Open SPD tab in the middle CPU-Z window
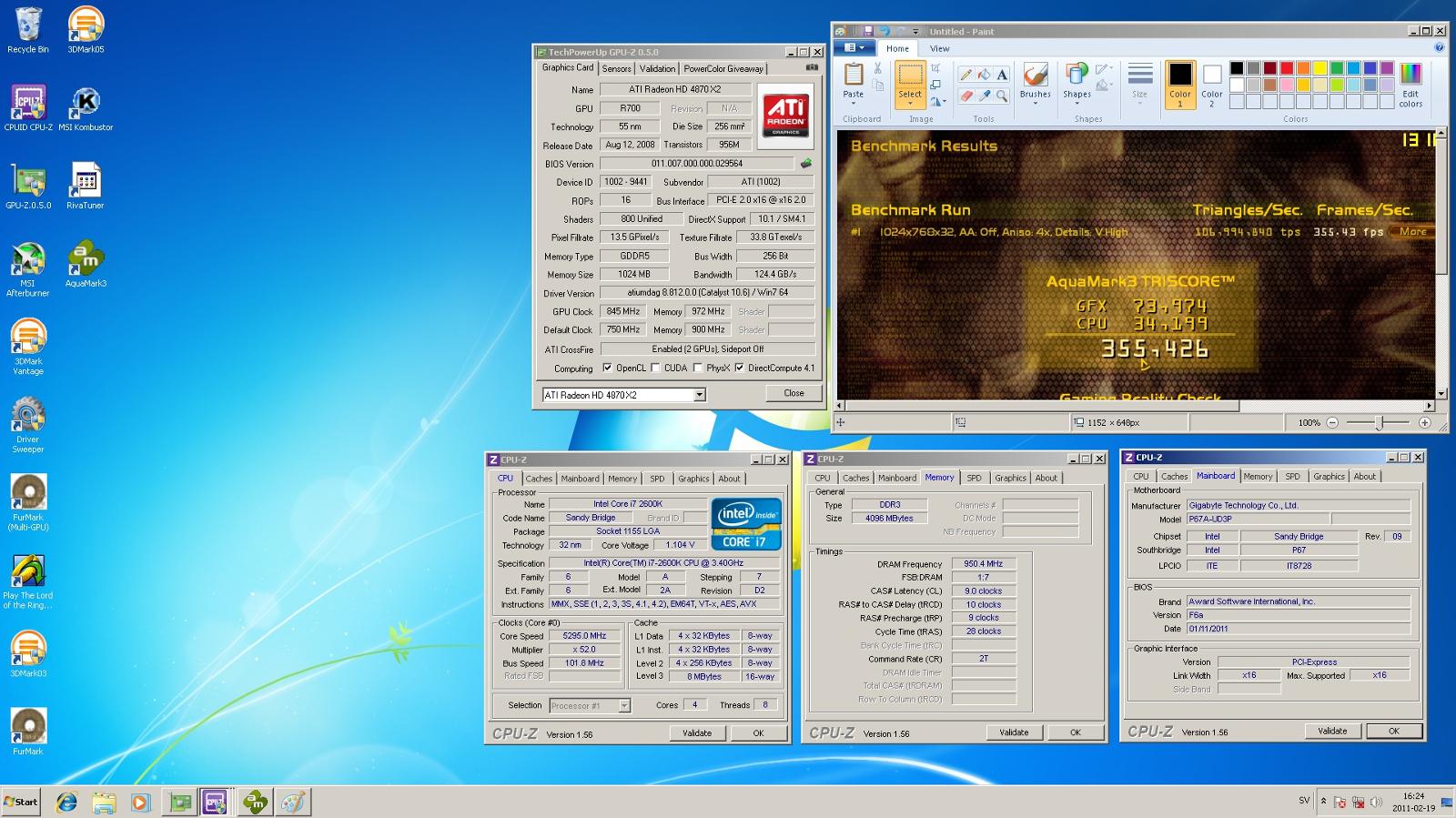Screen dimensions: 1456x818 [x=974, y=478]
